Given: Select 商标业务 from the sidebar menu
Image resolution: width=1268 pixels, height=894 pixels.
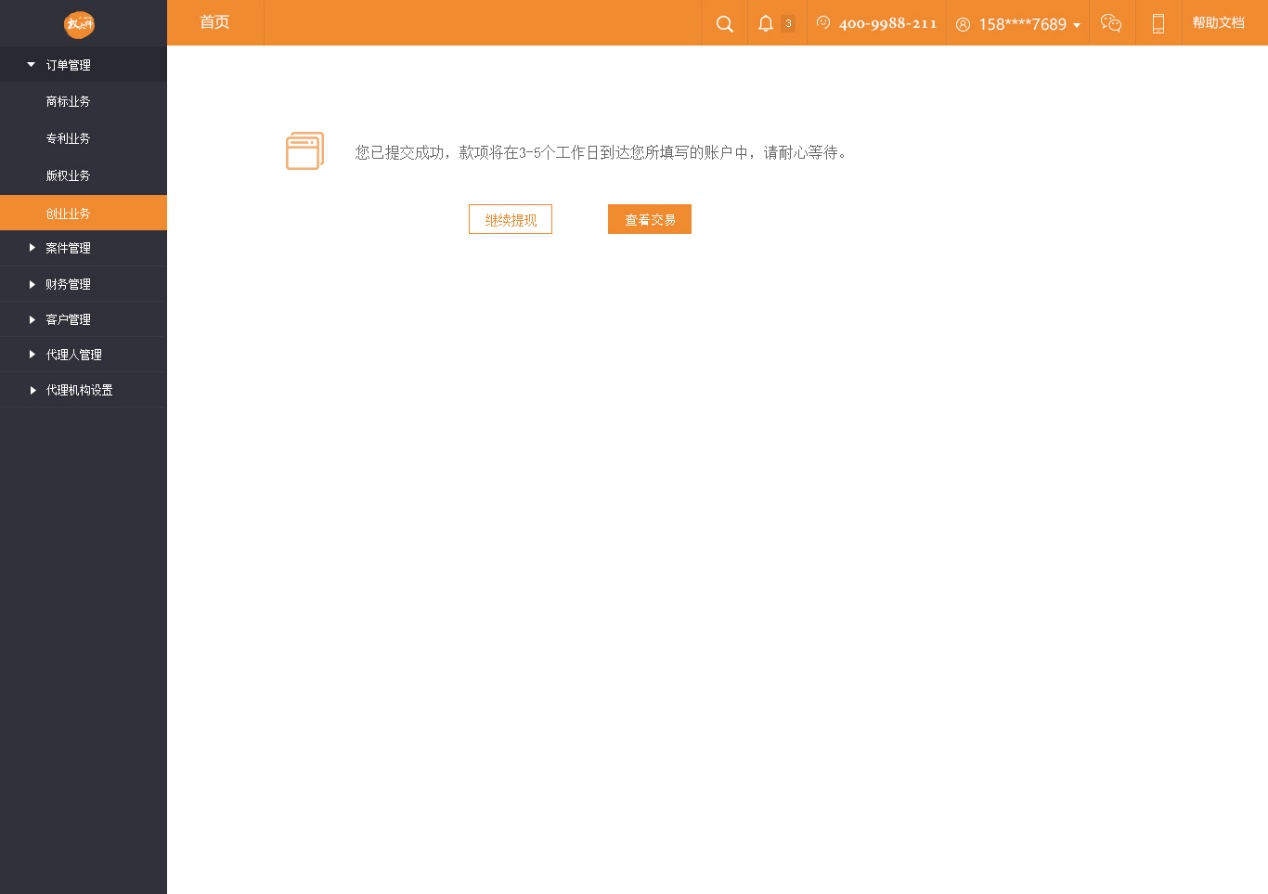Looking at the screenshot, I should (67, 101).
